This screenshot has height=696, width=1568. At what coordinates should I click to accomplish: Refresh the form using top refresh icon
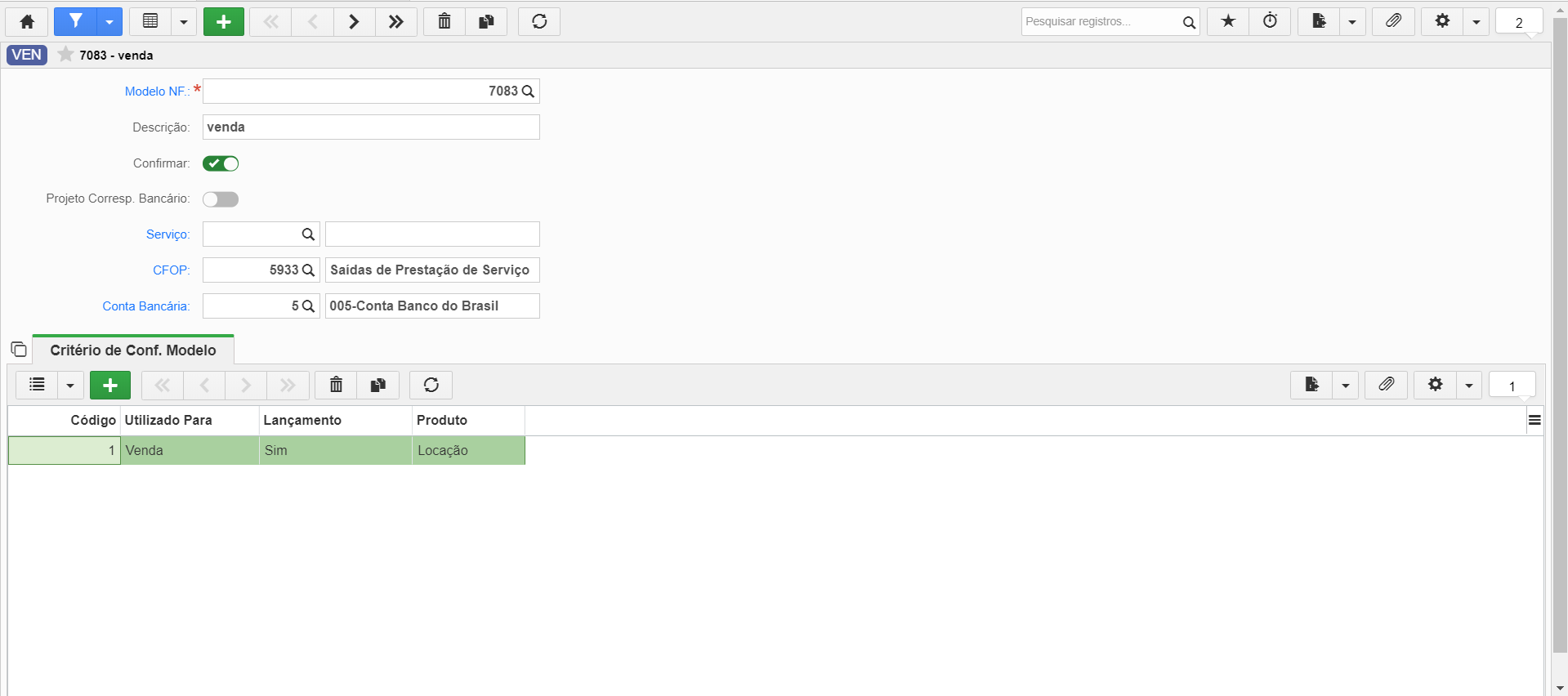[539, 21]
